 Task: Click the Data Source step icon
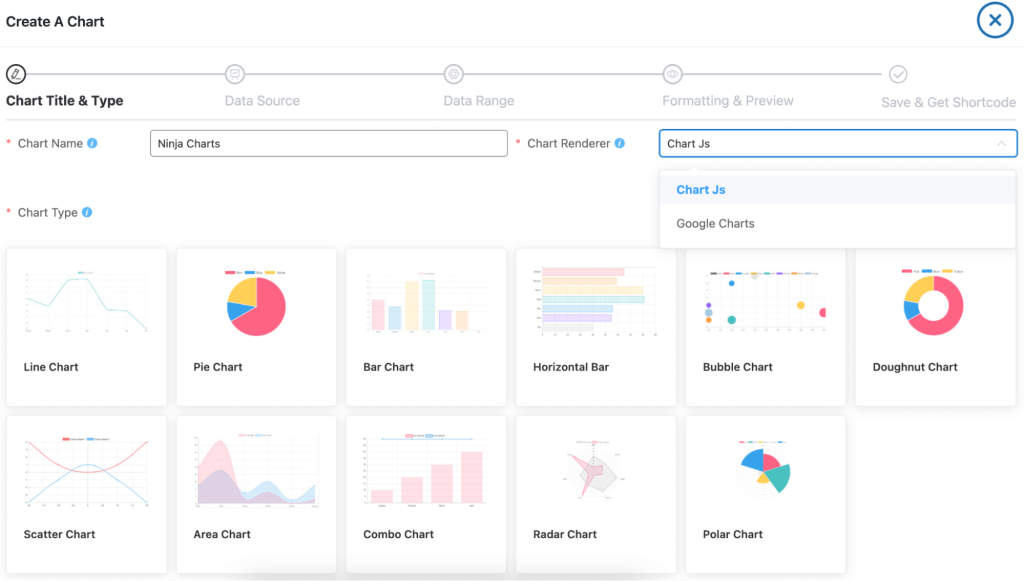tap(235, 74)
